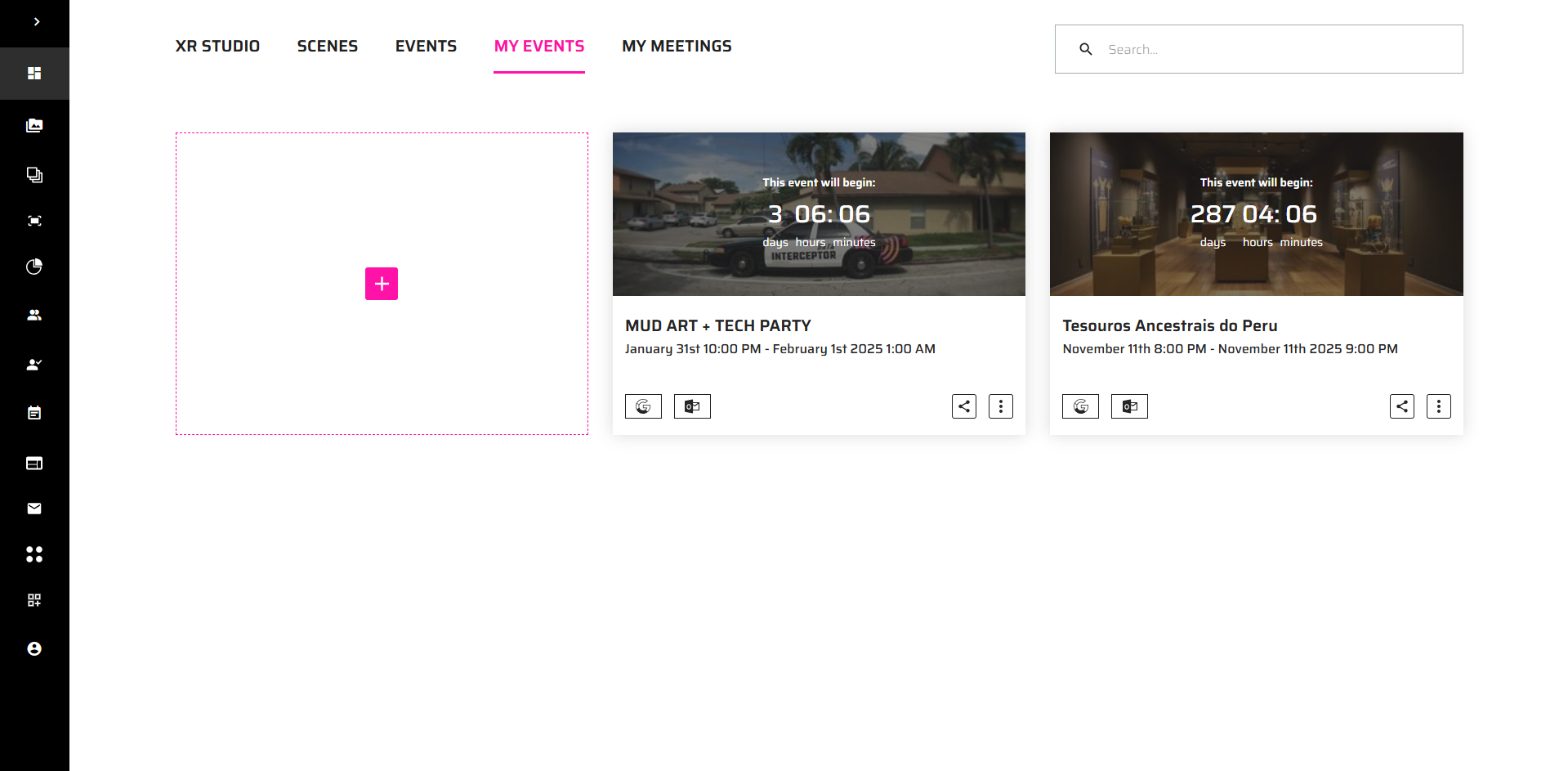
Task: Expand the sidebar with the chevron arrow
Action: [x=36, y=22]
